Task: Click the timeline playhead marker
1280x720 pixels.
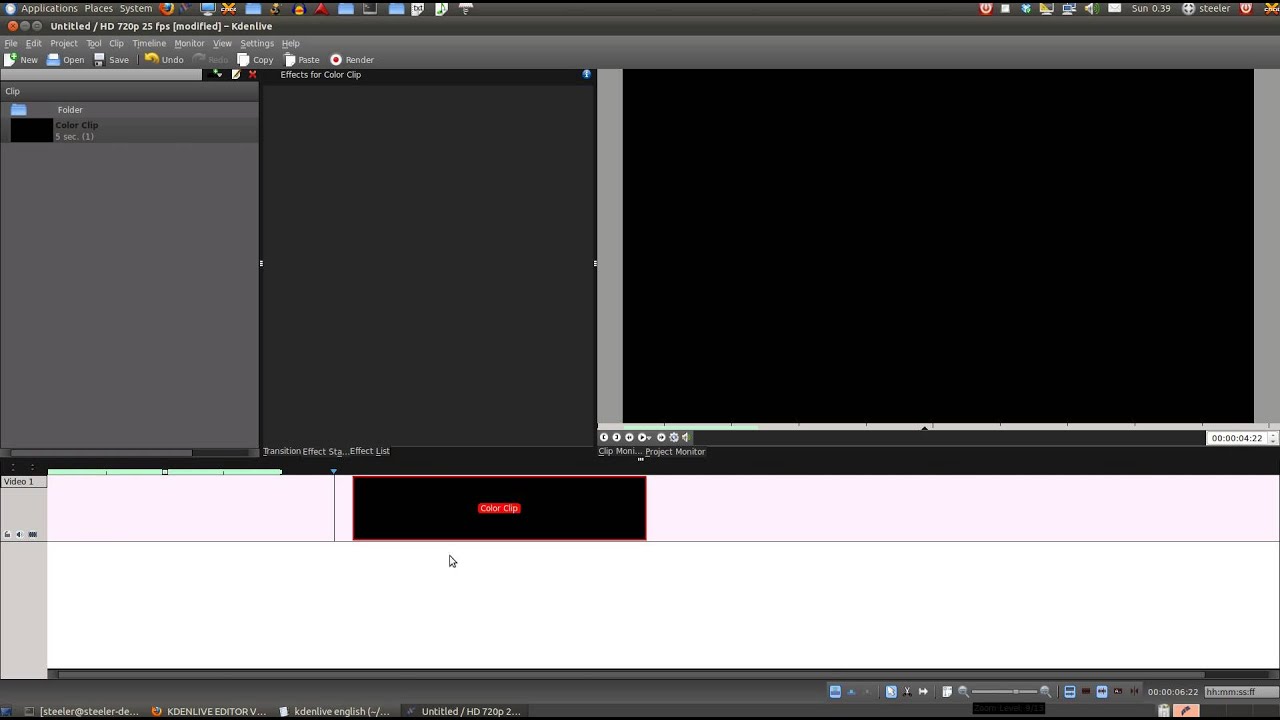Action: pos(334,471)
